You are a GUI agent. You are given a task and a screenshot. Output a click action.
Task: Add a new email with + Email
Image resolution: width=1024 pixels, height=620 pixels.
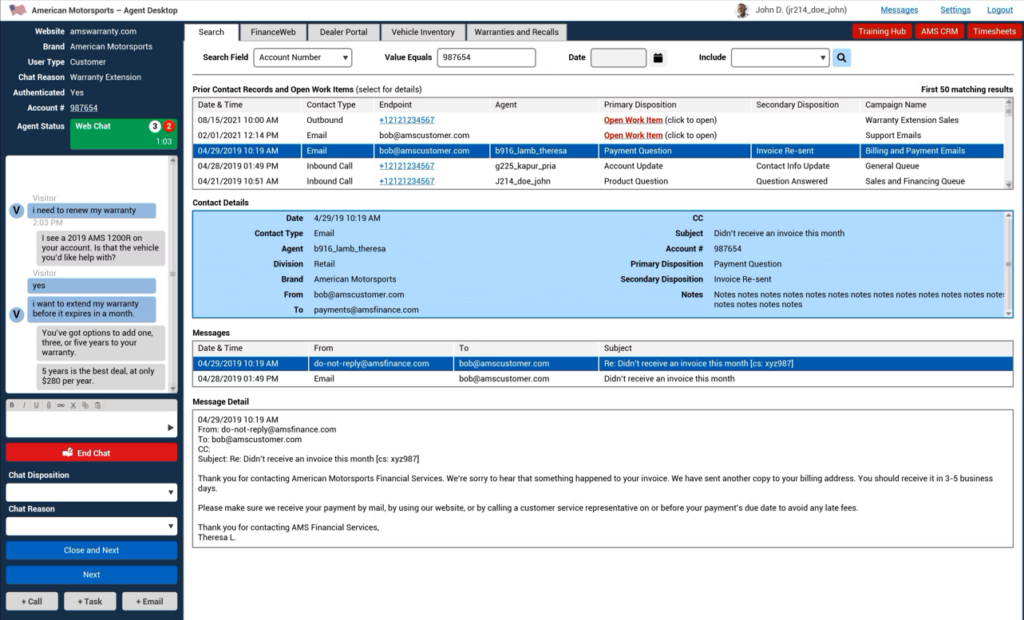pyautogui.click(x=150, y=601)
